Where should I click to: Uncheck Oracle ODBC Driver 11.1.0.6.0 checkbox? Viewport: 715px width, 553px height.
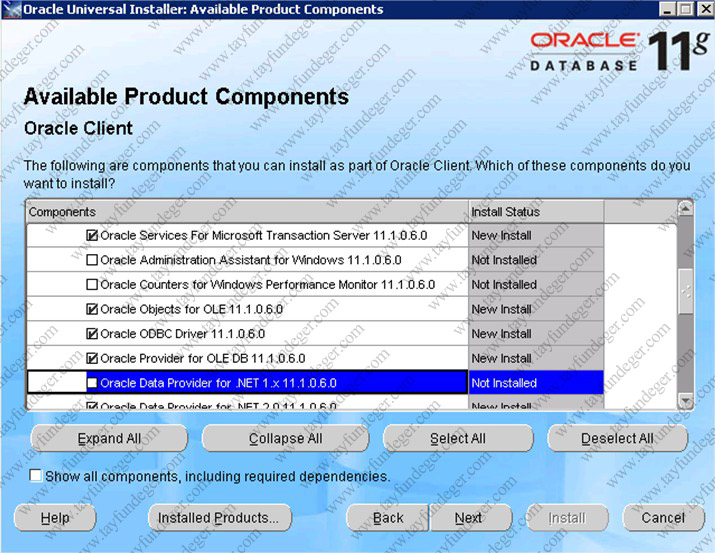[92, 334]
